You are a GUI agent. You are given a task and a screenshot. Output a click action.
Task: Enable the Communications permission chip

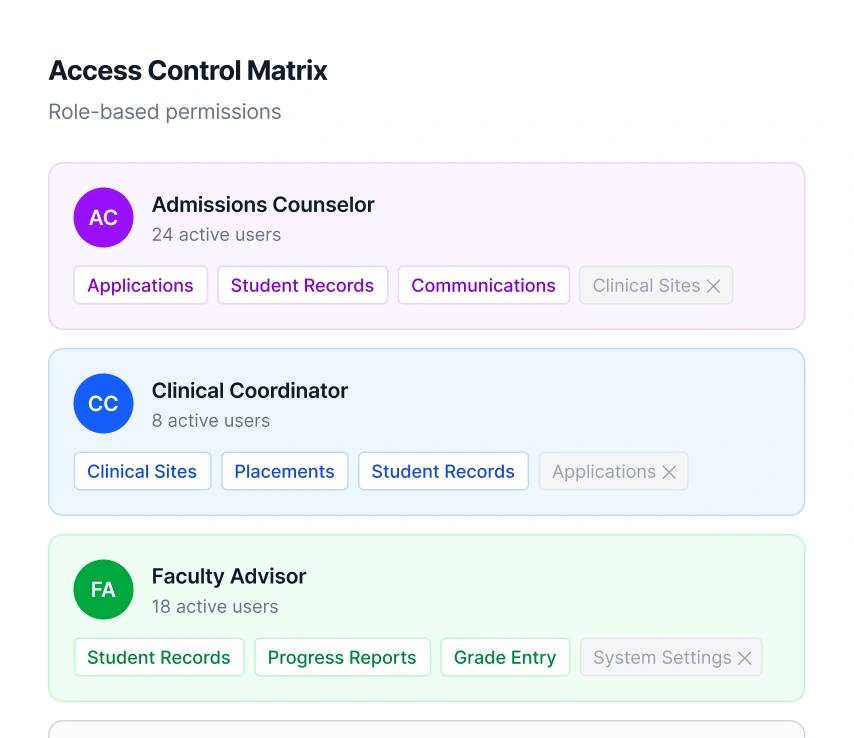(483, 285)
